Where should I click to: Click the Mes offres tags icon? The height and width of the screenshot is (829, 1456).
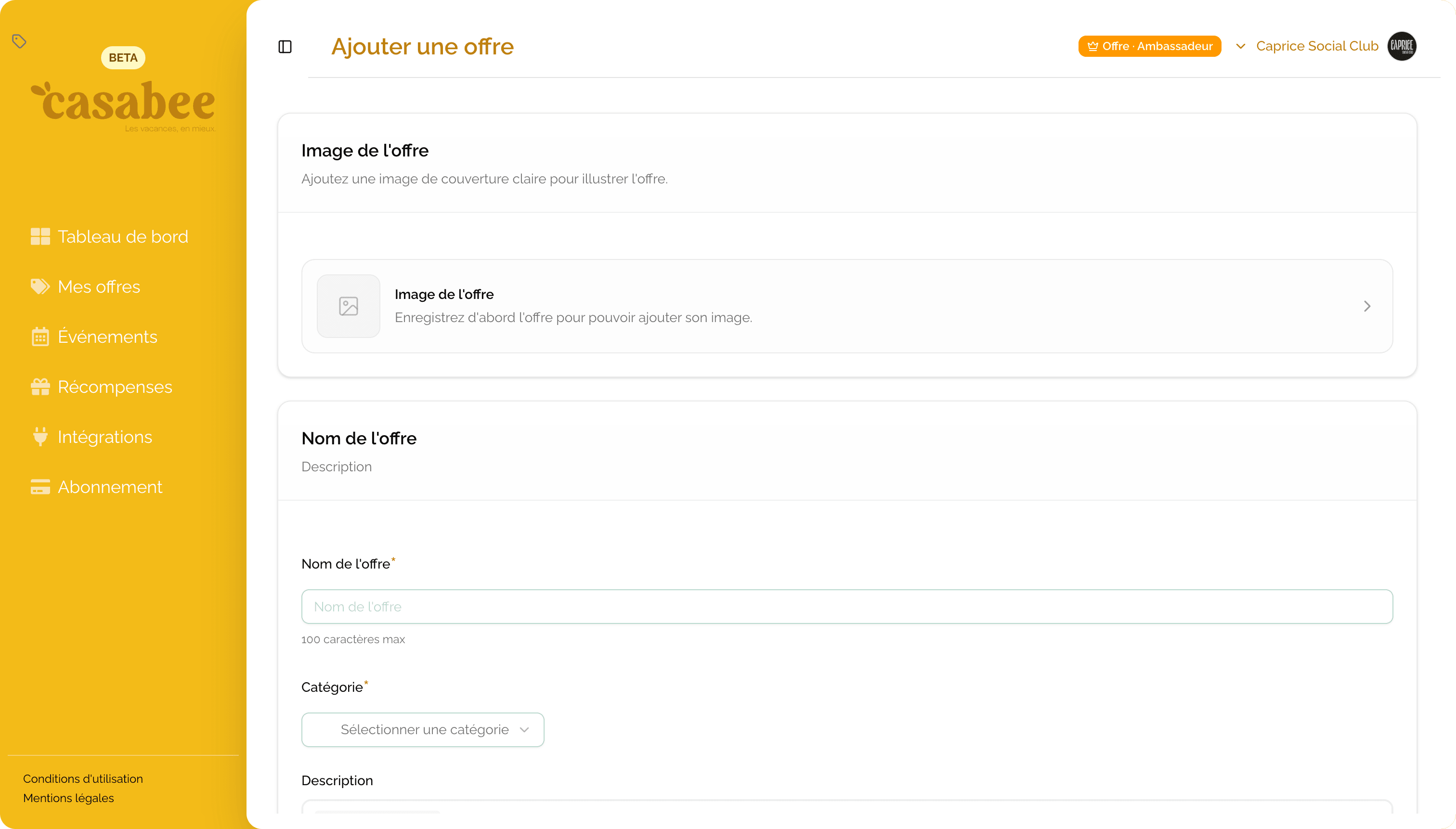pyautogui.click(x=40, y=286)
